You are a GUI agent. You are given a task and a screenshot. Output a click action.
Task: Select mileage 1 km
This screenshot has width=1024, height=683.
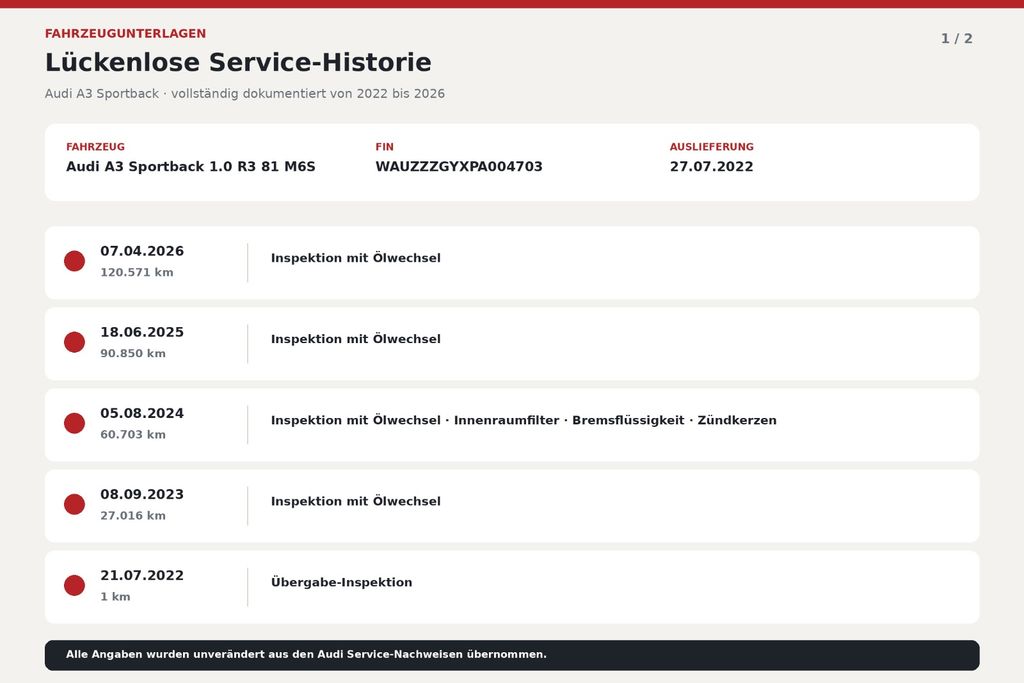pyautogui.click(x=116, y=596)
